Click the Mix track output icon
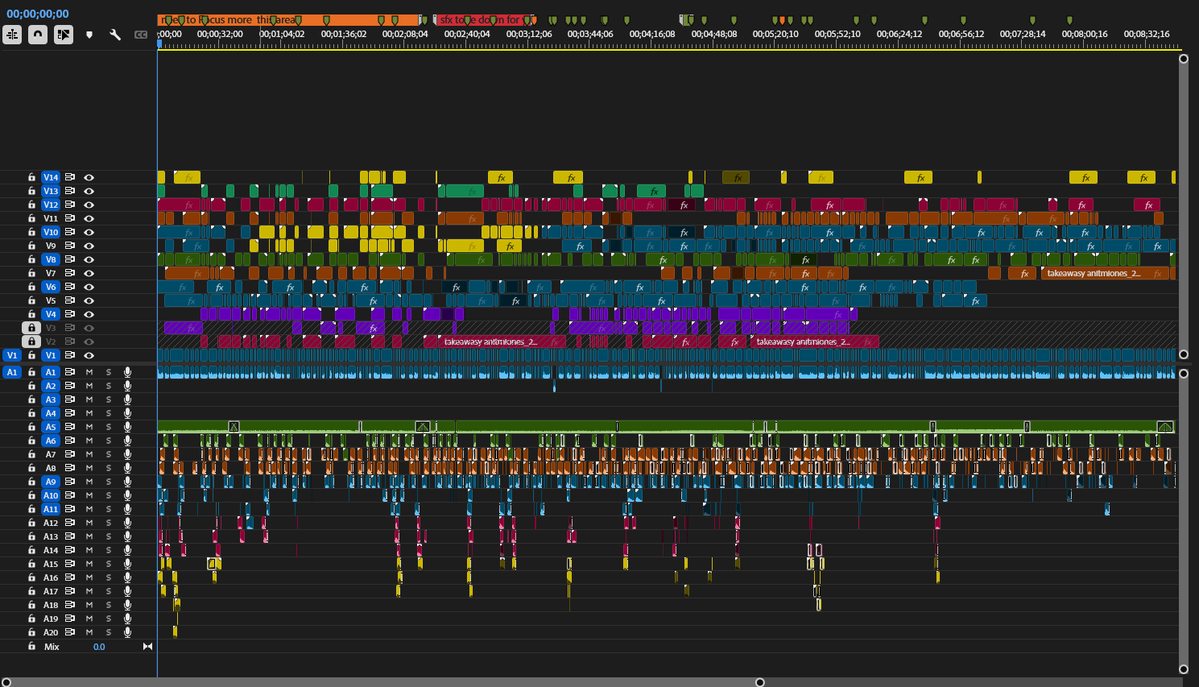 tap(148, 646)
